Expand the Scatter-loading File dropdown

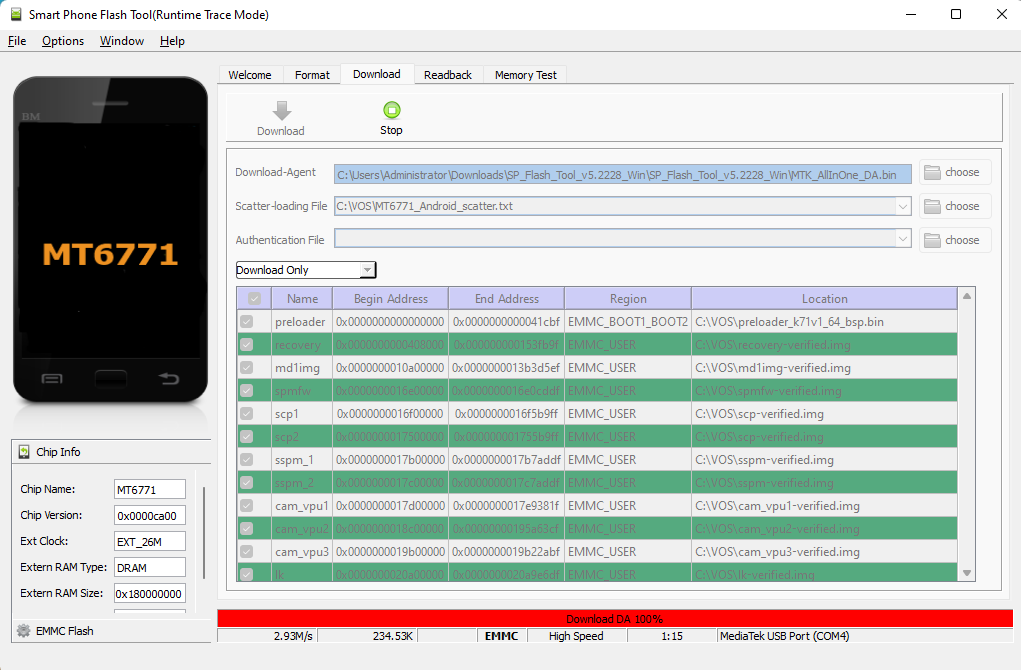tap(903, 206)
